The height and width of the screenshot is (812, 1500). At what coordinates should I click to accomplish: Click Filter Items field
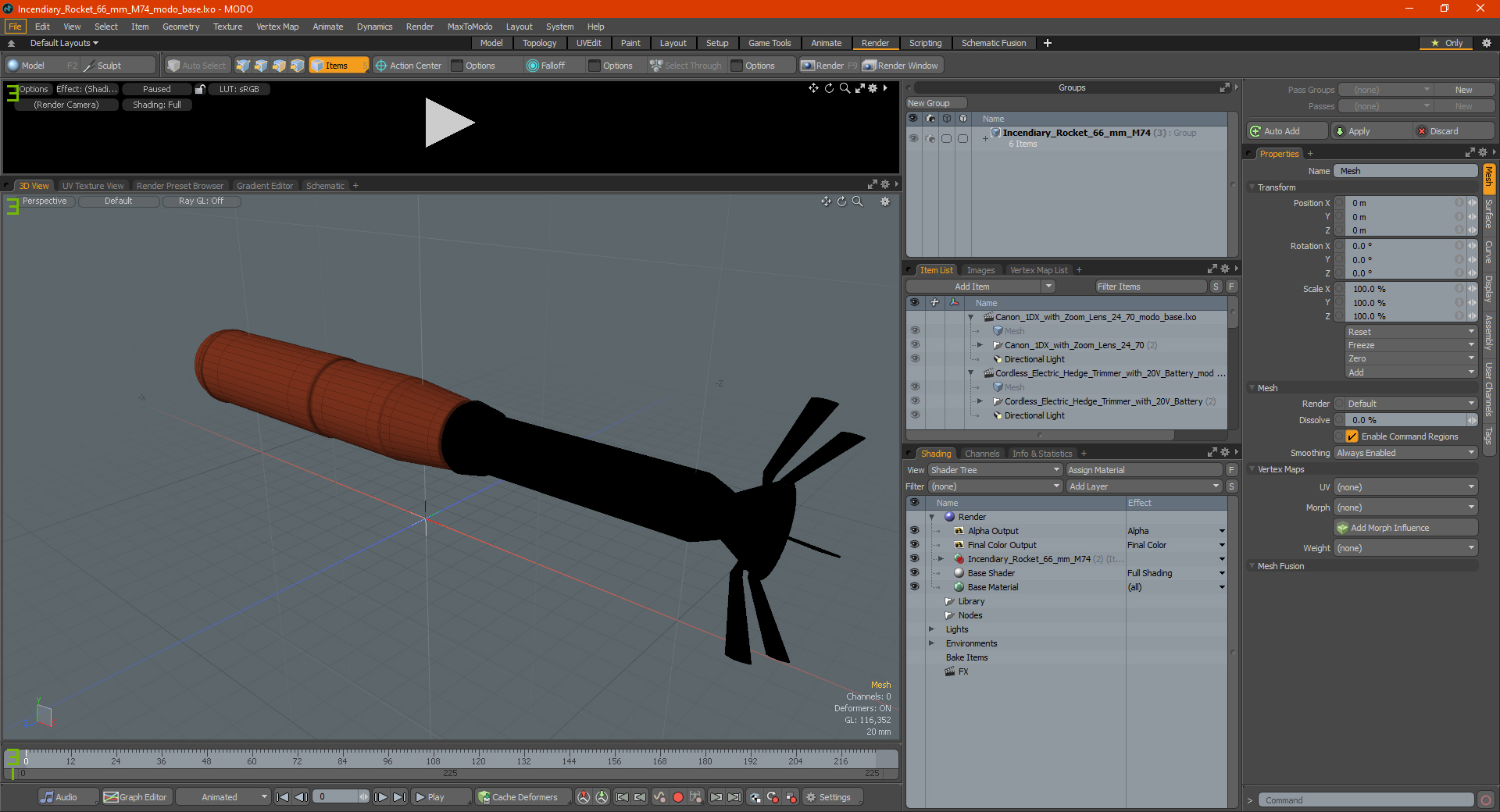coord(1151,287)
